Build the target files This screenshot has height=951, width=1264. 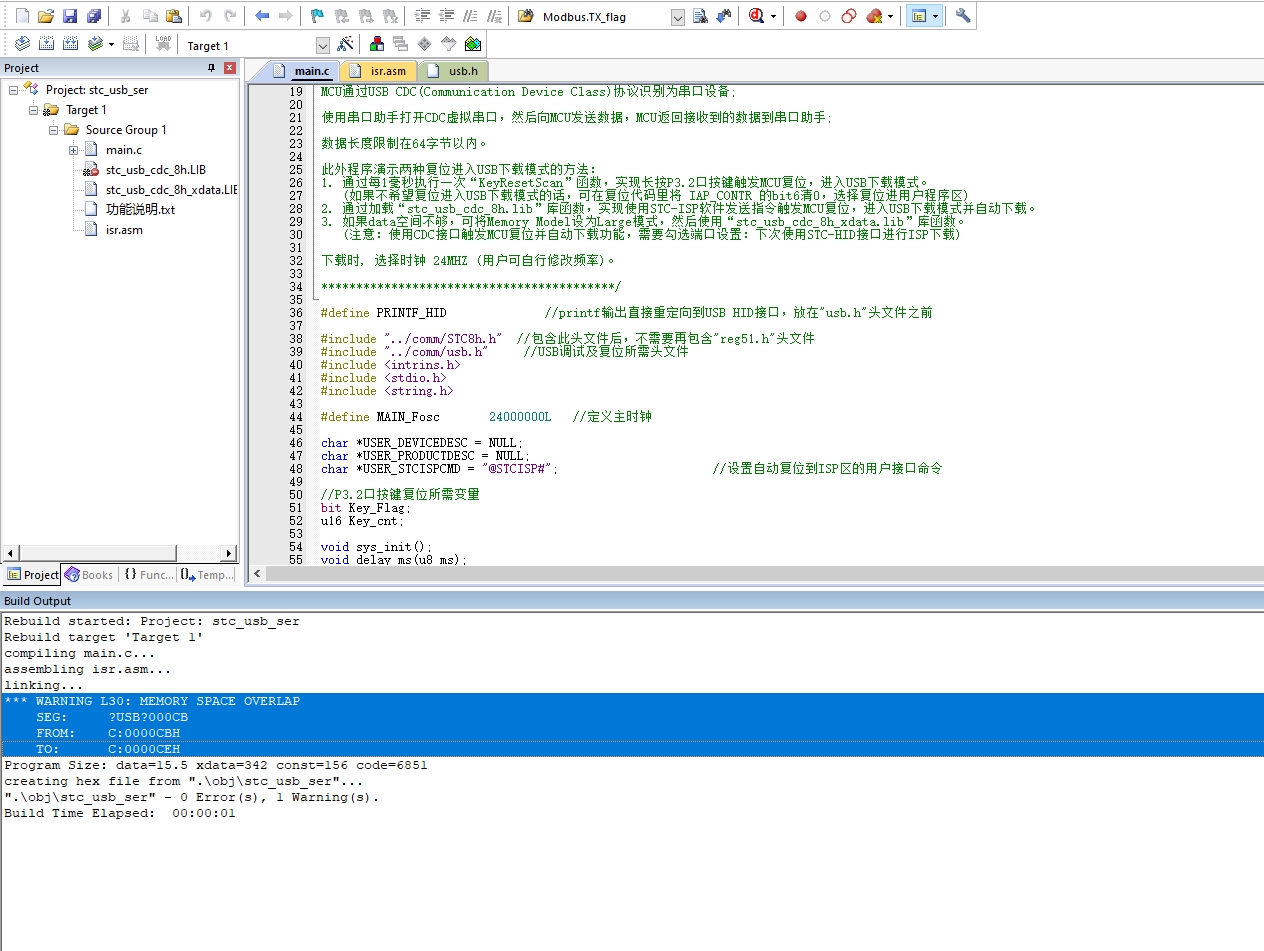click(x=46, y=44)
